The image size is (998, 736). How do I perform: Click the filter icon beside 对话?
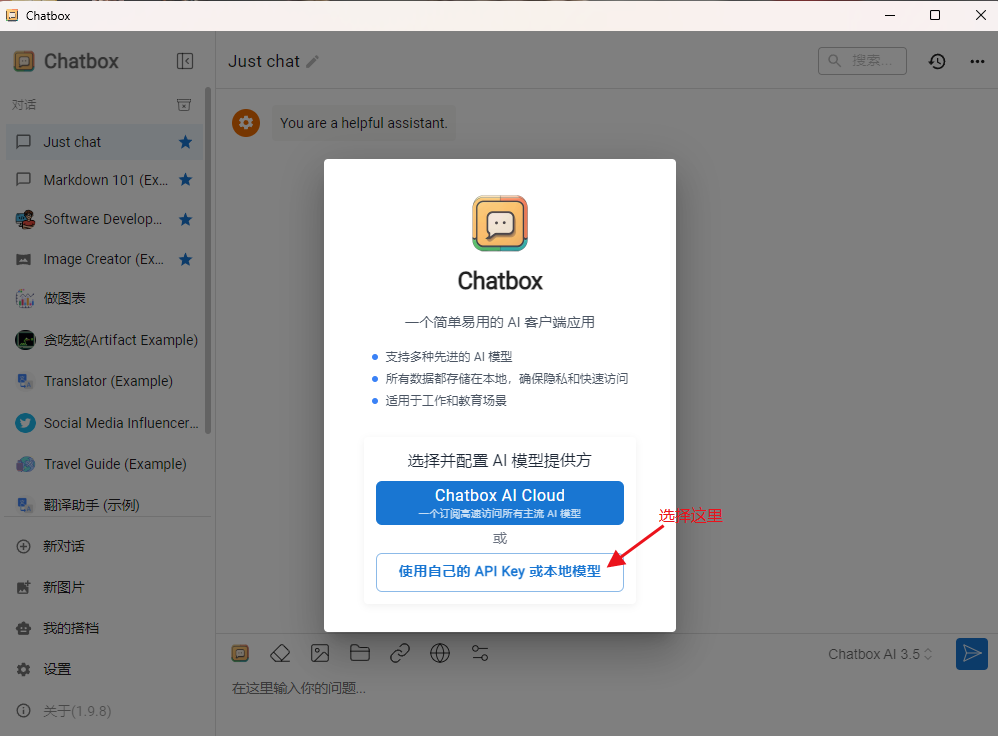pos(184,104)
